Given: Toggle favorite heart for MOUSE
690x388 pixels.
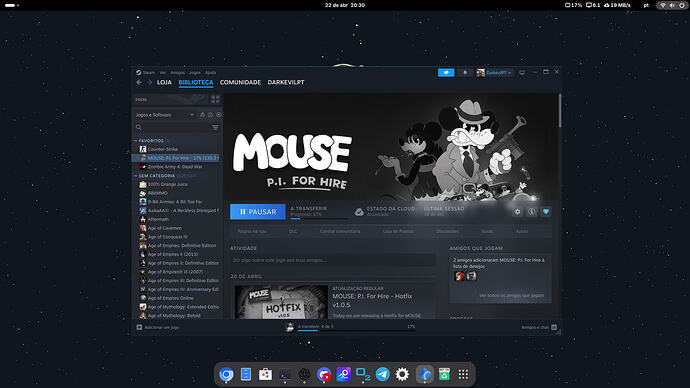Looking at the screenshot, I should click(546, 212).
